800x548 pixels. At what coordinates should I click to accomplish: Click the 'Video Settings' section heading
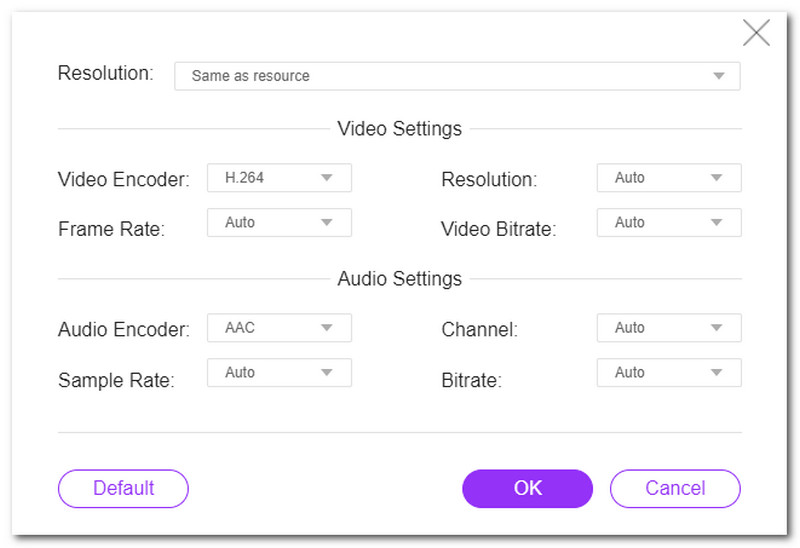pyautogui.click(x=399, y=129)
